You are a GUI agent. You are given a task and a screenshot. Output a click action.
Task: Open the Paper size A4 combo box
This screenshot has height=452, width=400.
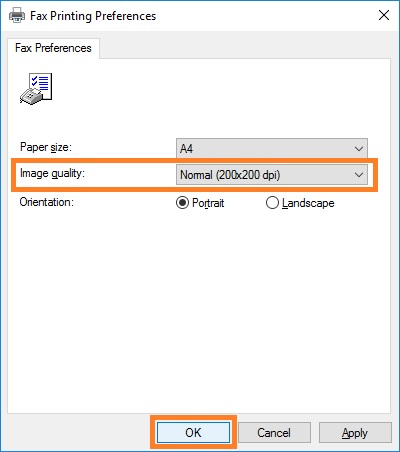click(272, 148)
